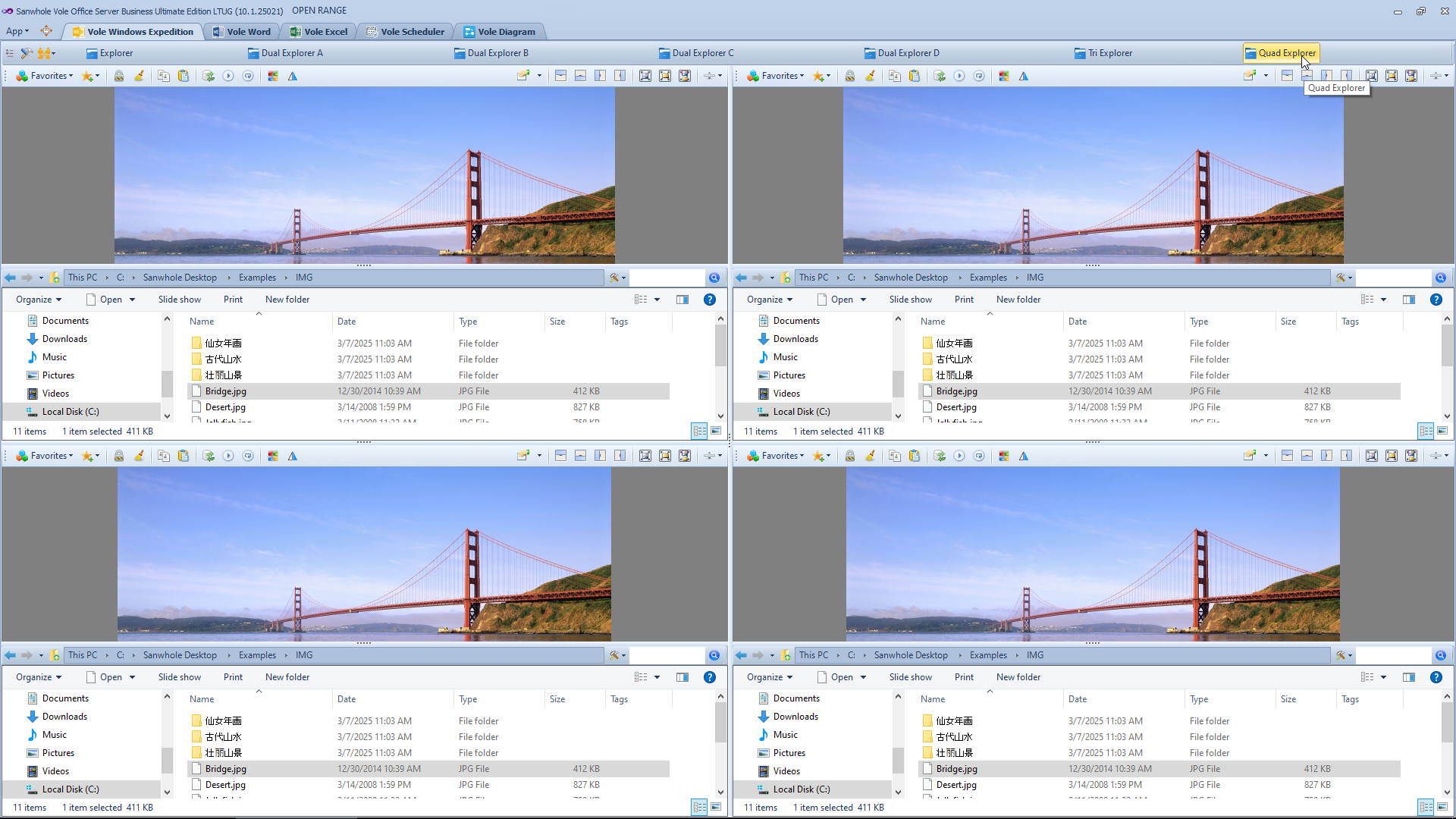Click the lock icon in top-left pane toolbar
The width and height of the screenshot is (1456, 819).
pyautogui.click(x=119, y=76)
